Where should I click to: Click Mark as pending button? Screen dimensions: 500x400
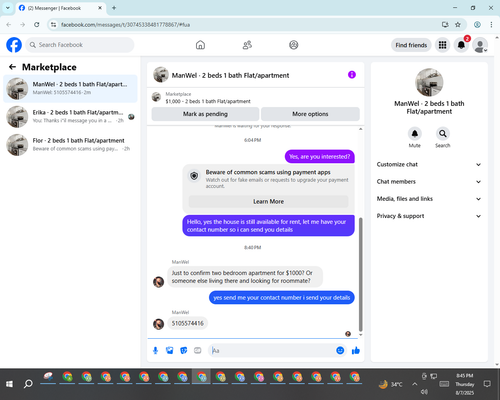[205, 114]
